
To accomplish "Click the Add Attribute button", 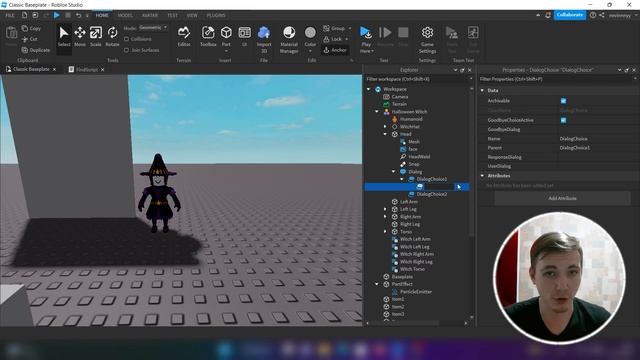I will tap(562, 198).
